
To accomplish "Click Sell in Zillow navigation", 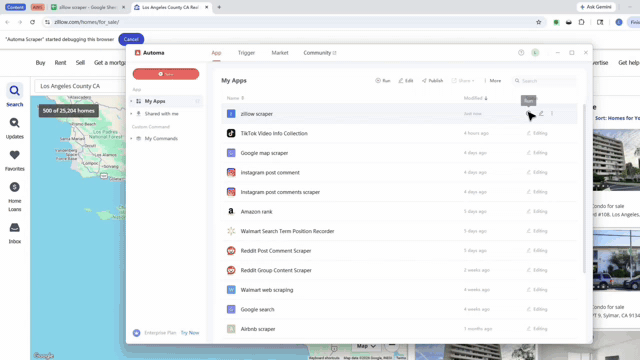I will coord(80,62).
